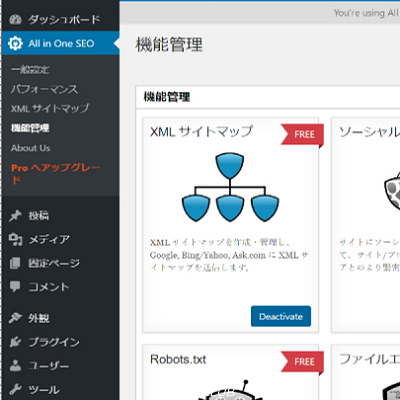Click the Robots.txt card title
The image size is (400, 400).
click(178, 359)
